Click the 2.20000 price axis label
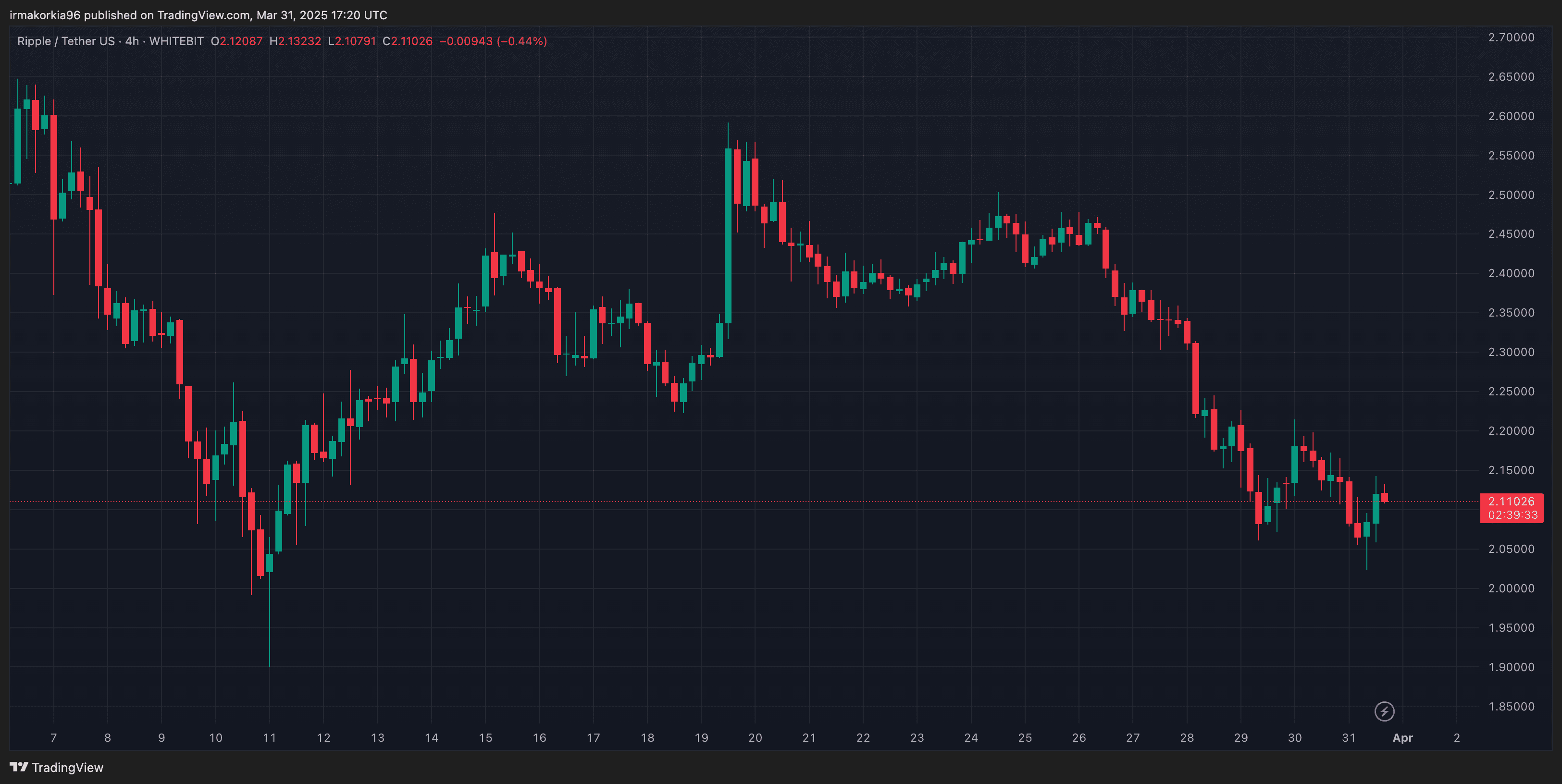The width and height of the screenshot is (1562, 784). [1511, 431]
